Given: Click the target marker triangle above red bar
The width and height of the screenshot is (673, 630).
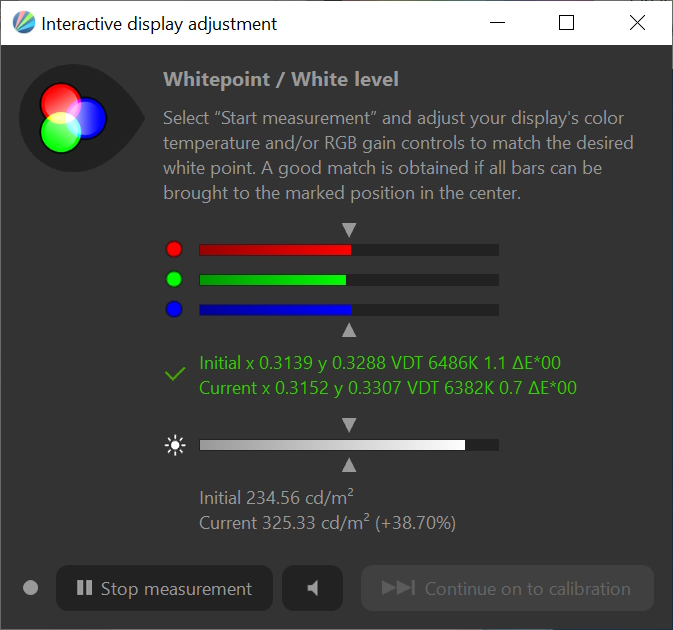Looking at the screenshot, I should click(349, 230).
